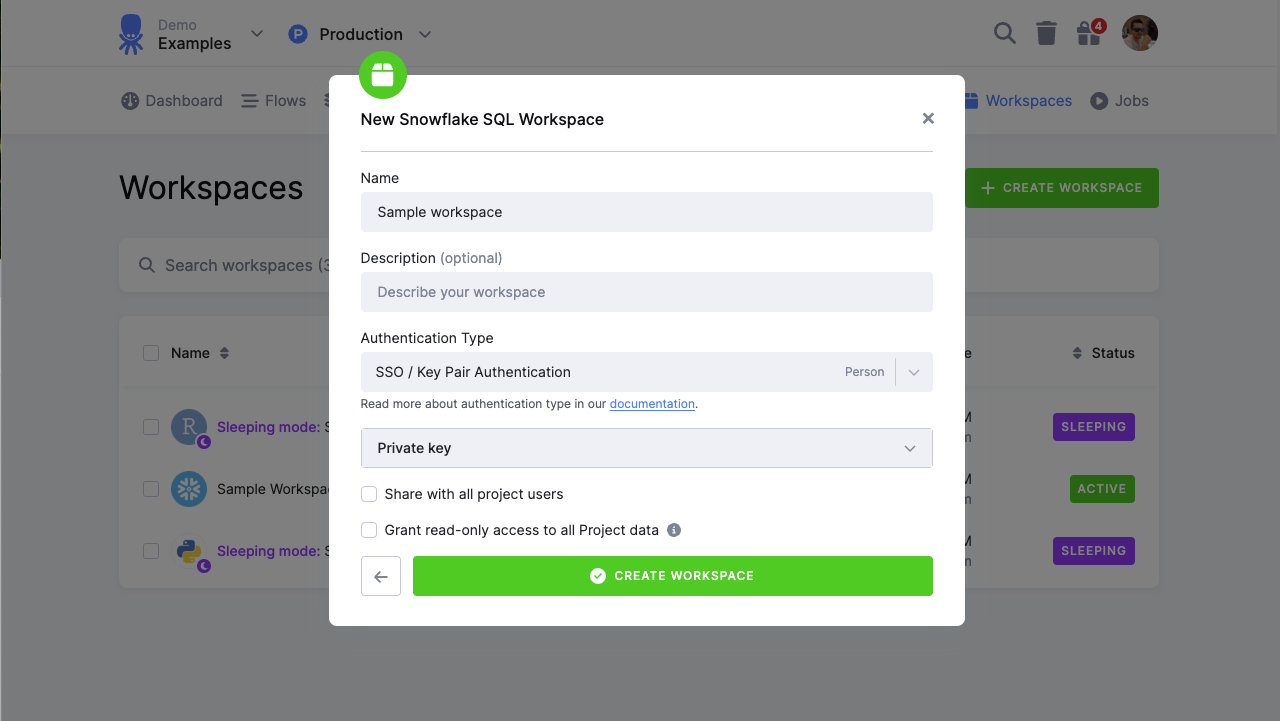Open the Trash bin icon
This screenshot has width=1280, height=721.
pyautogui.click(x=1046, y=32)
